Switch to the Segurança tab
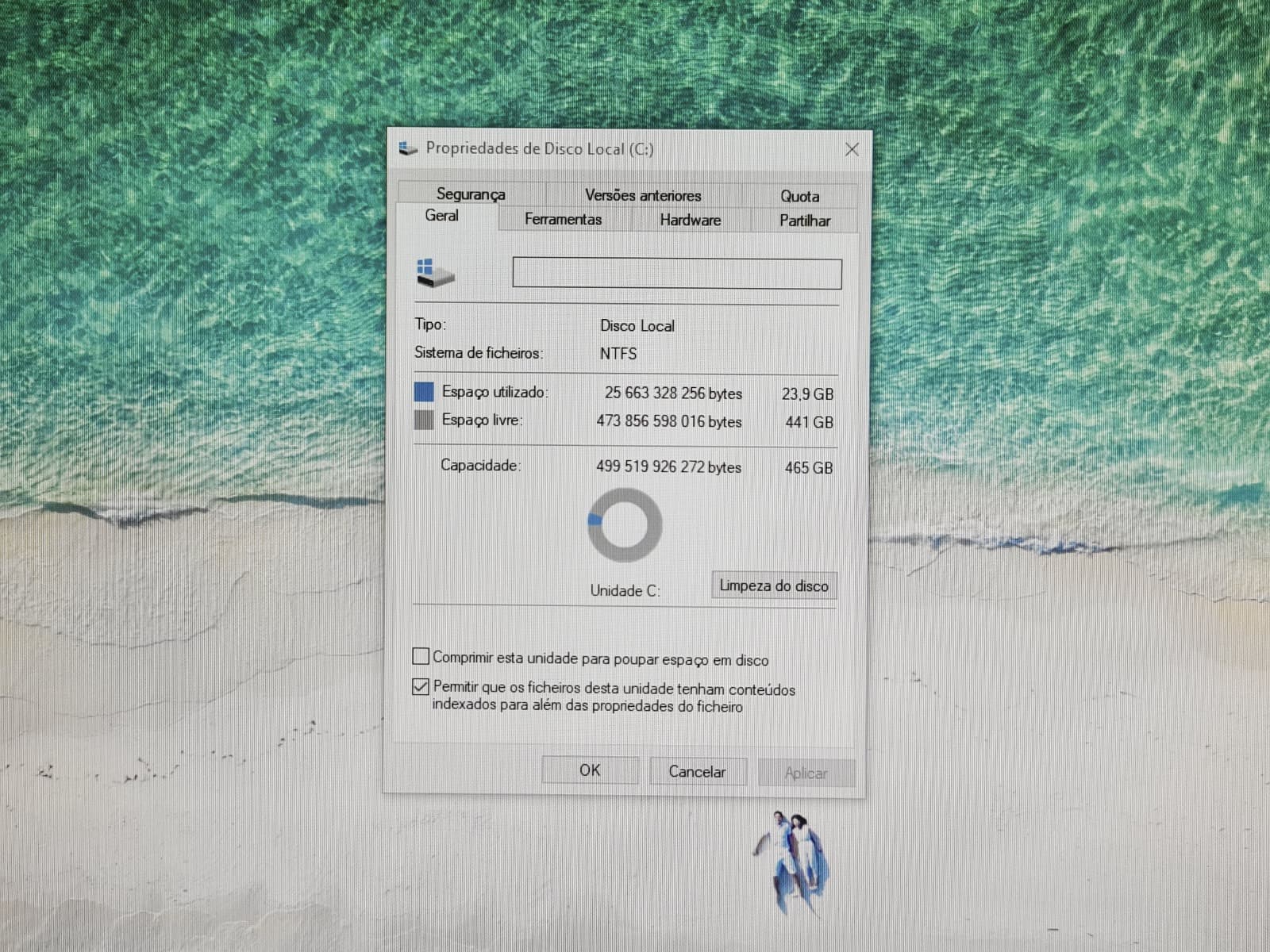Screen dimensions: 1270x952 [x=471, y=194]
